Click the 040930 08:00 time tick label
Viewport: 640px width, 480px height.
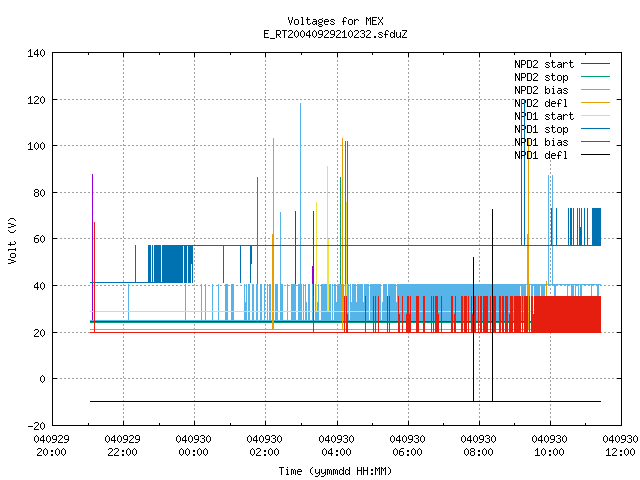click(x=478, y=446)
